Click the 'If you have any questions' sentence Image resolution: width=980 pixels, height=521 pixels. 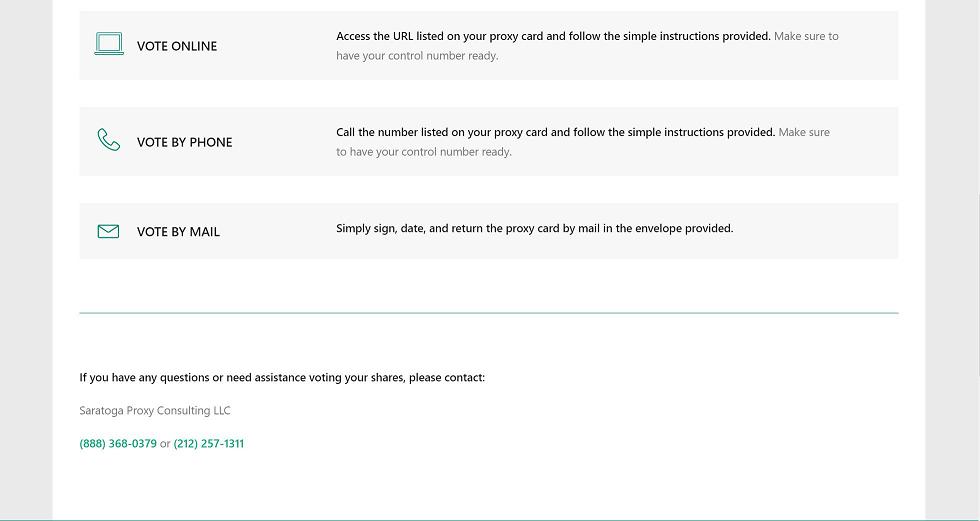282,378
